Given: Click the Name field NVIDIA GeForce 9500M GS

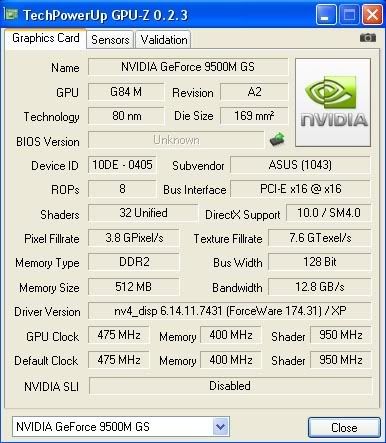Looking at the screenshot, I should point(188,67).
